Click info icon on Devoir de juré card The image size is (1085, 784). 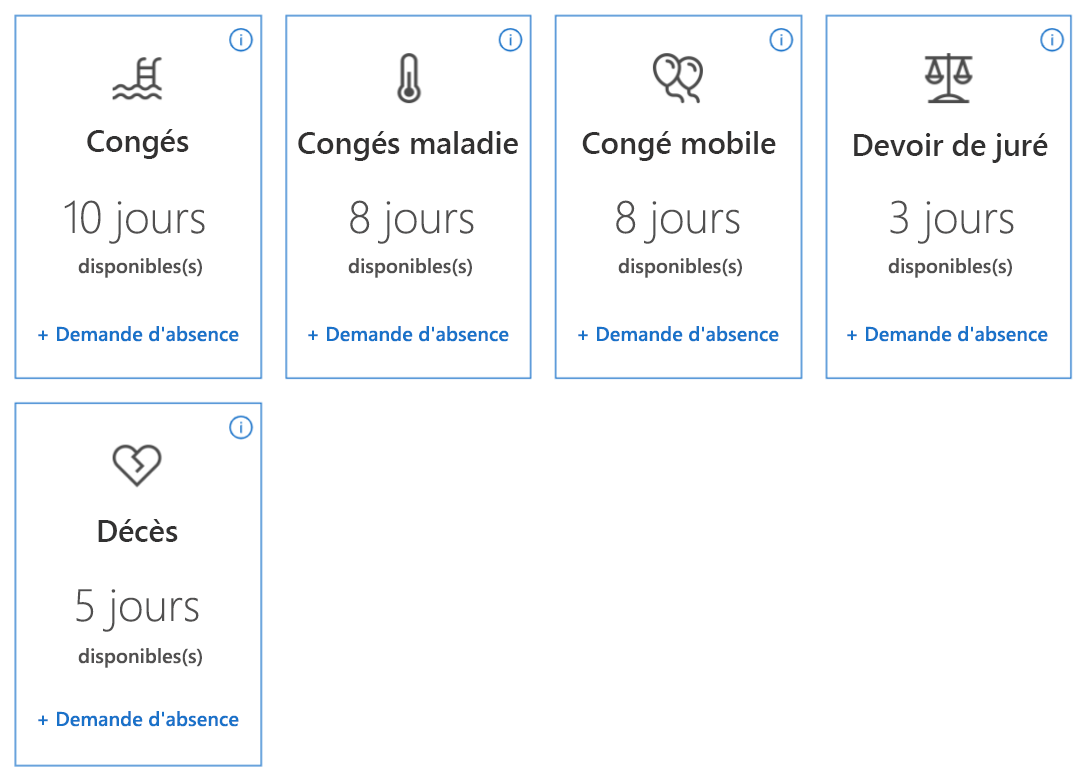click(1052, 39)
